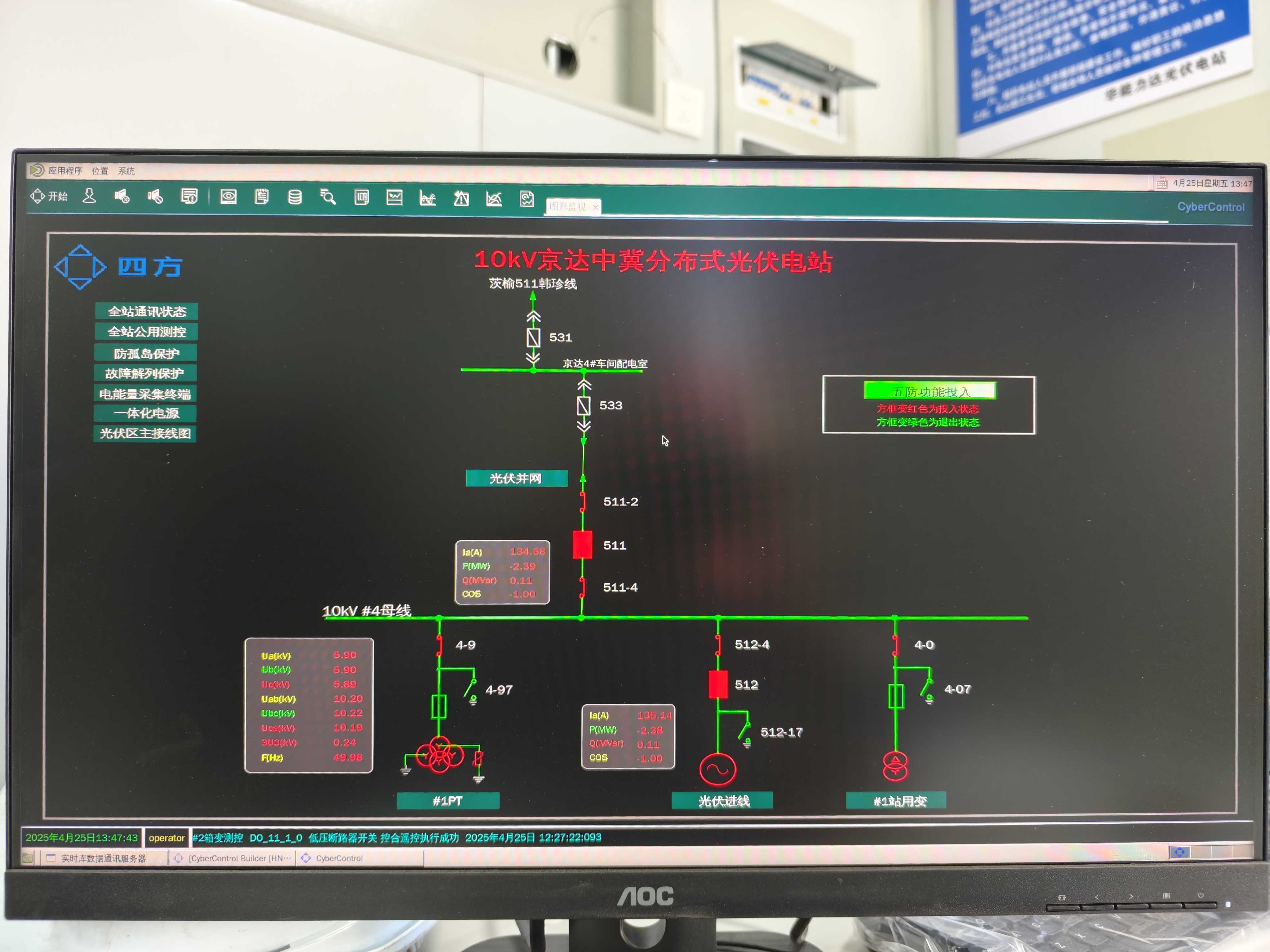Click the user login icon
The image size is (1270, 952).
click(x=89, y=196)
